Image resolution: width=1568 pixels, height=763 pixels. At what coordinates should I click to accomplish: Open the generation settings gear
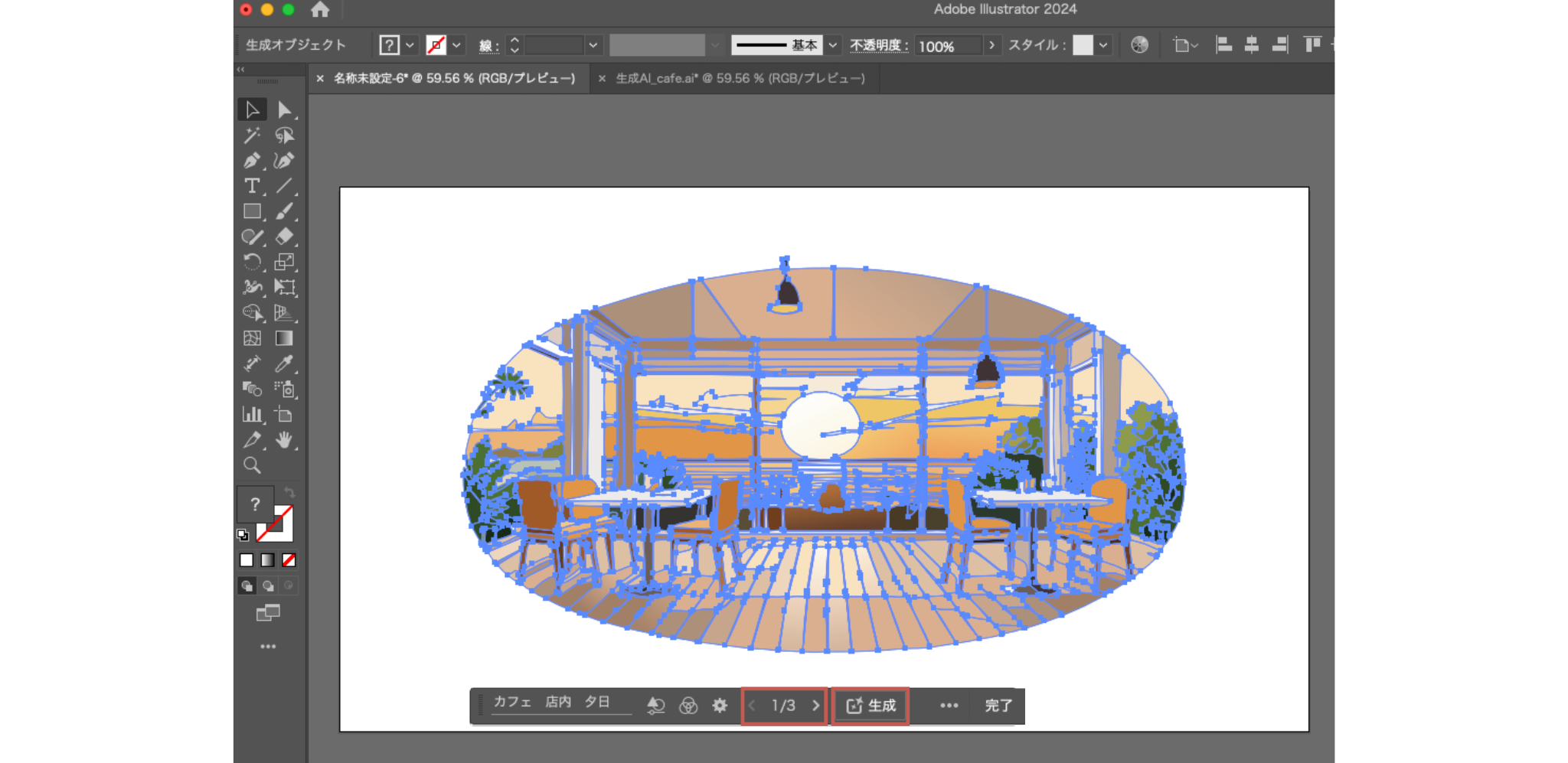tap(718, 706)
